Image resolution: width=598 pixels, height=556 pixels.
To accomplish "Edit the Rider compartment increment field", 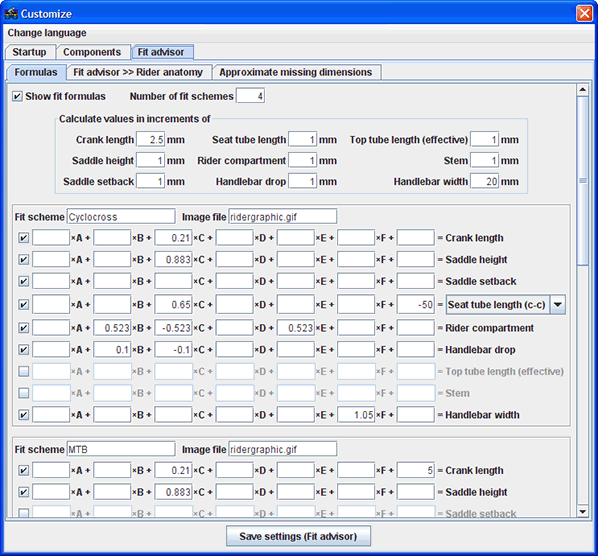I will pos(302,161).
